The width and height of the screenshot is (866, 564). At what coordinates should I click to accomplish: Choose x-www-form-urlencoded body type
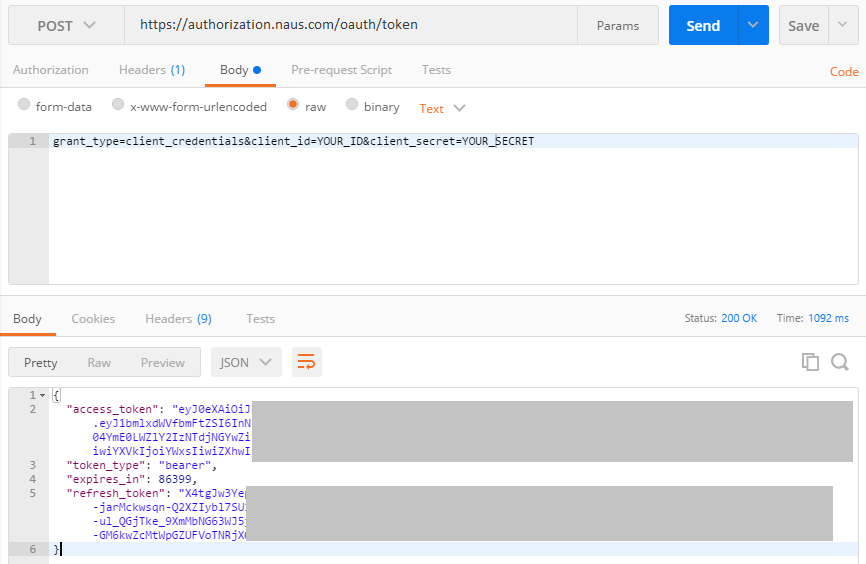click(x=118, y=105)
